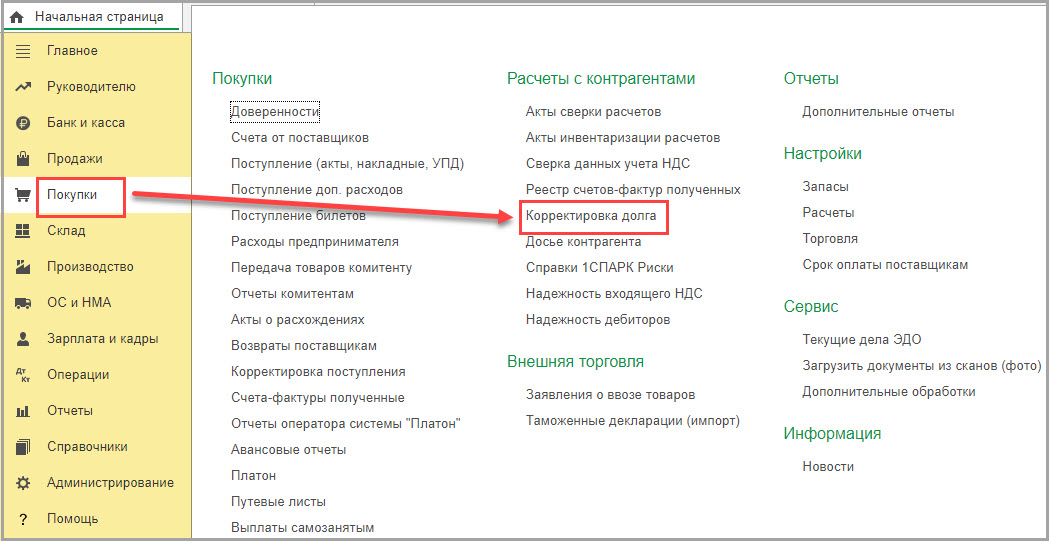Open Счета от поставщиков
Viewport: 1049px width, 541px height.
coord(300,138)
